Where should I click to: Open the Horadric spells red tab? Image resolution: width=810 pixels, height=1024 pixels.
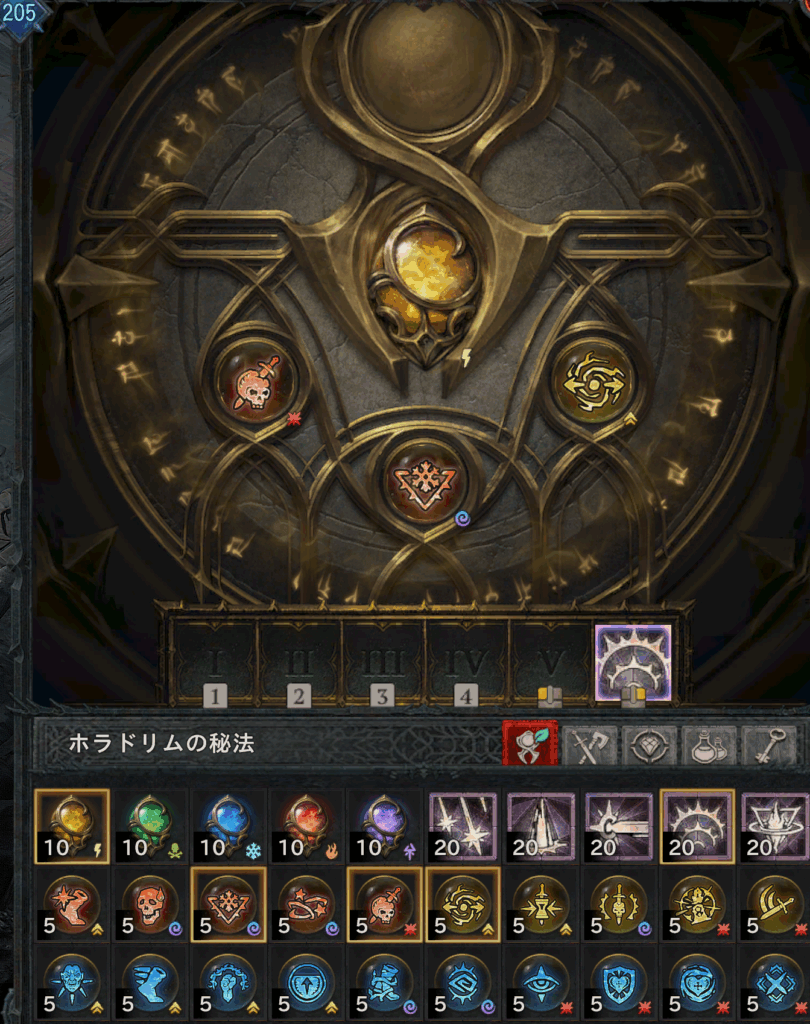pos(530,743)
